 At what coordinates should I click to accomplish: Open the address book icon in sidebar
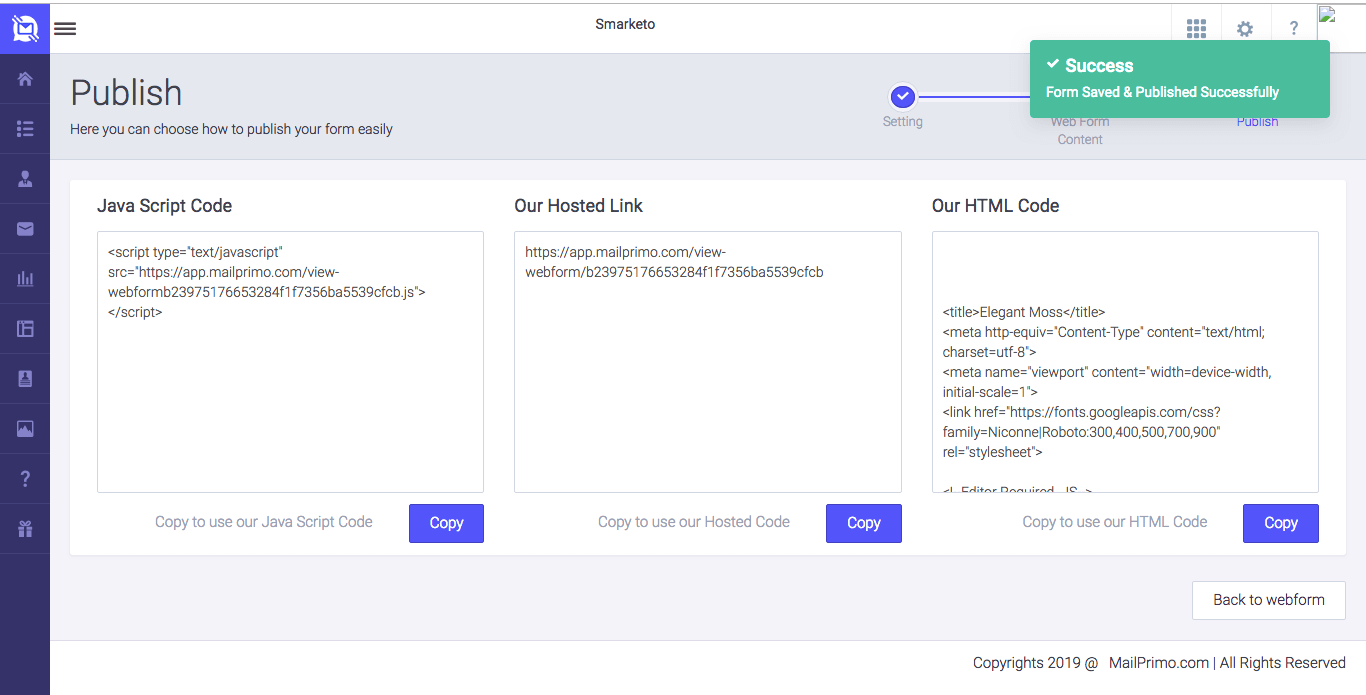tap(25, 379)
